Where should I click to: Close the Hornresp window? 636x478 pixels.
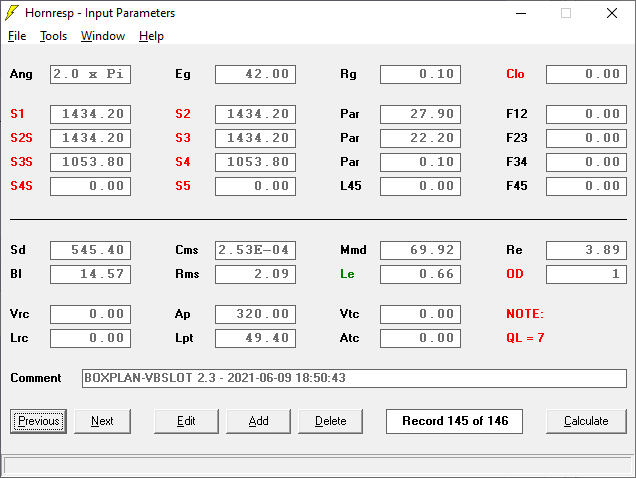(x=612, y=13)
